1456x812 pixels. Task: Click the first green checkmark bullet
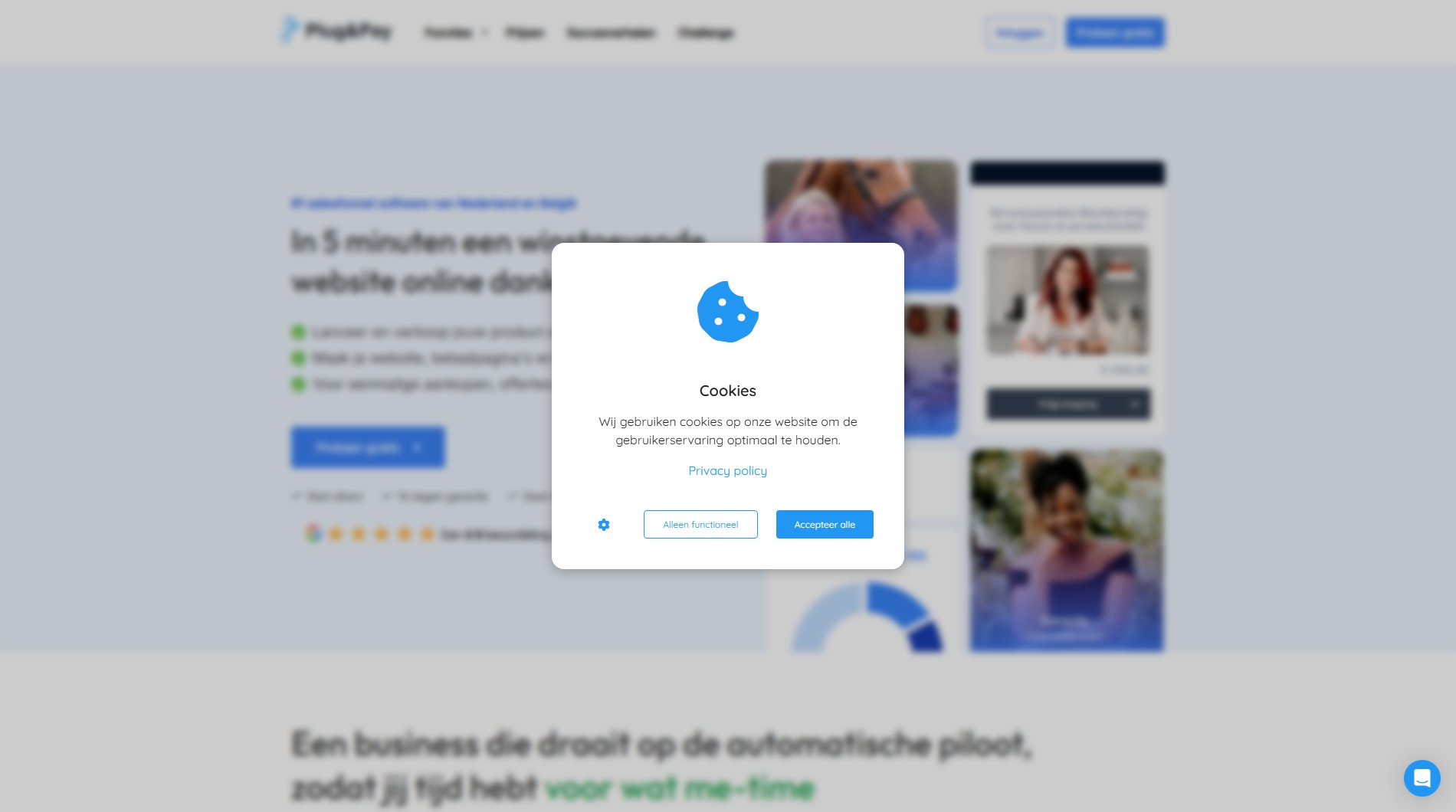[298, 332]
